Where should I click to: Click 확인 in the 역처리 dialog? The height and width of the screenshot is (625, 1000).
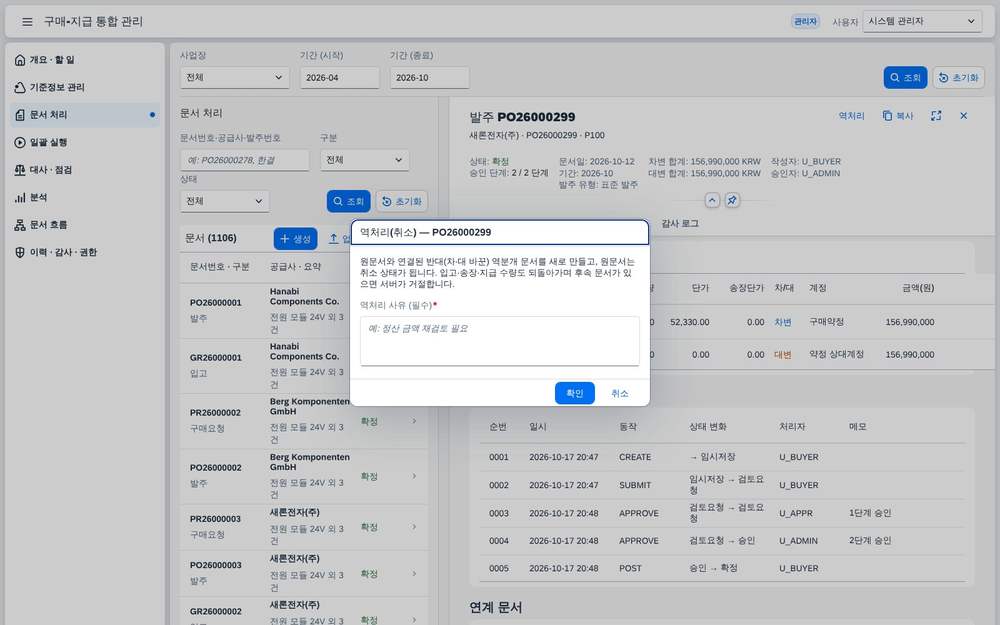click(575, 393)
